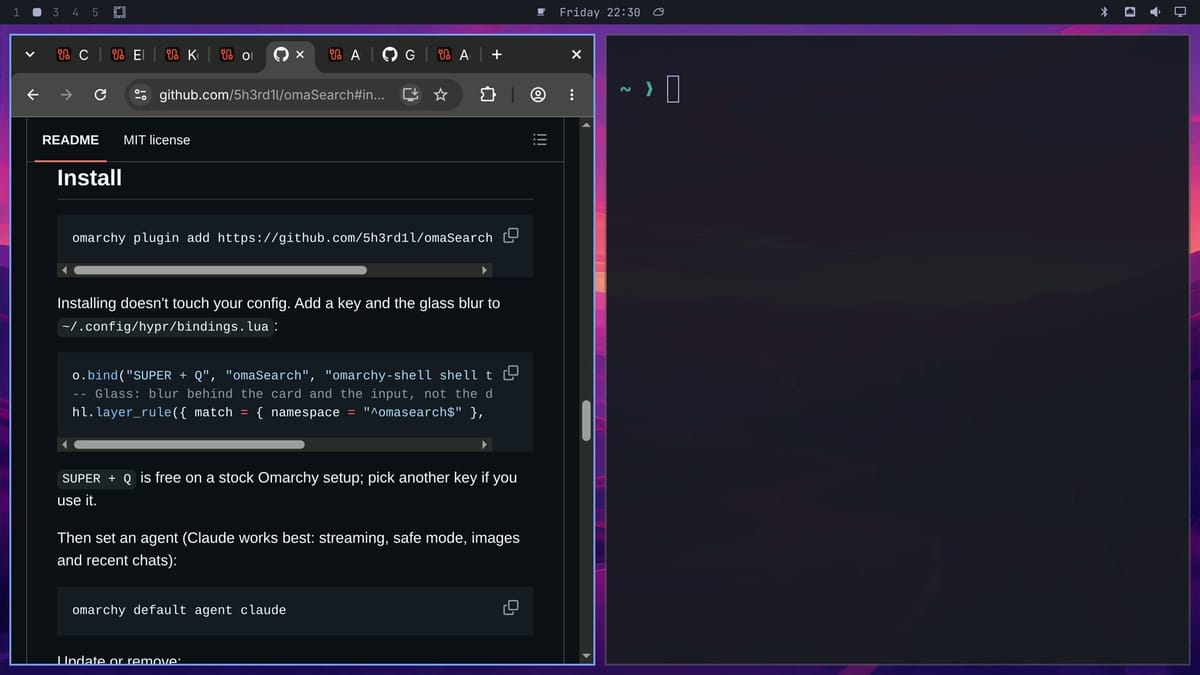
Task: Go back to the previous page
Action: pos(33,95)
